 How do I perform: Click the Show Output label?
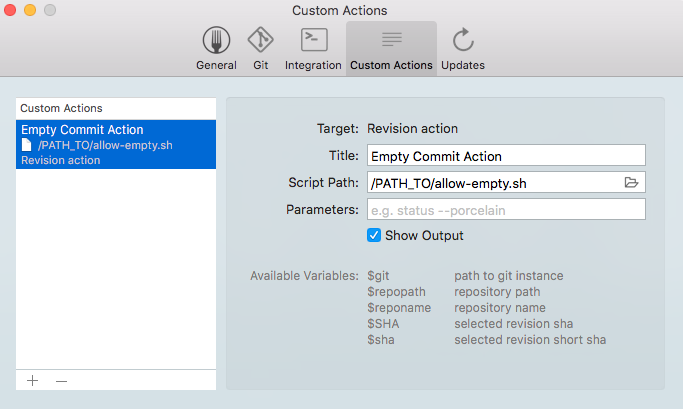424,236
